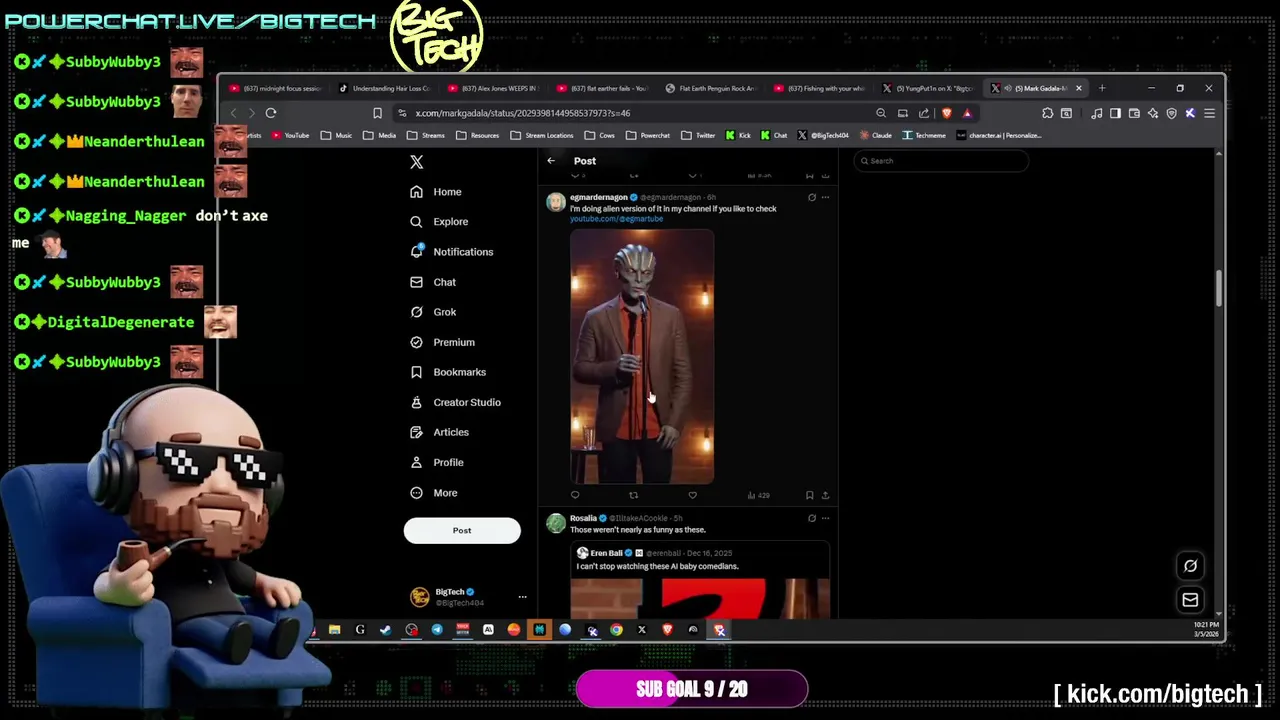Switch to Flat Earth Penguin Rock tab
1280x720 pixels.
click(712, 88)
